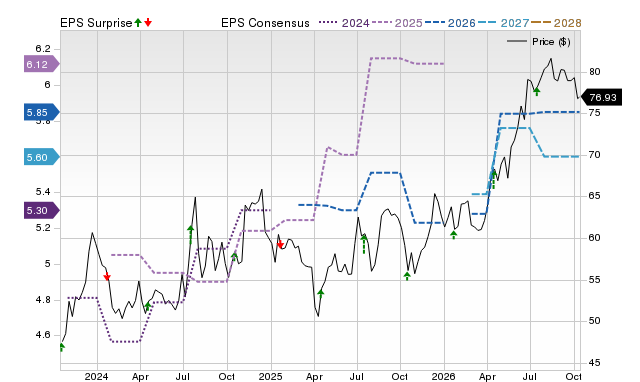Select the red surprise arrow just after 2025 start
This screenshot has height=382, width=640.
[x=280, y=244]
